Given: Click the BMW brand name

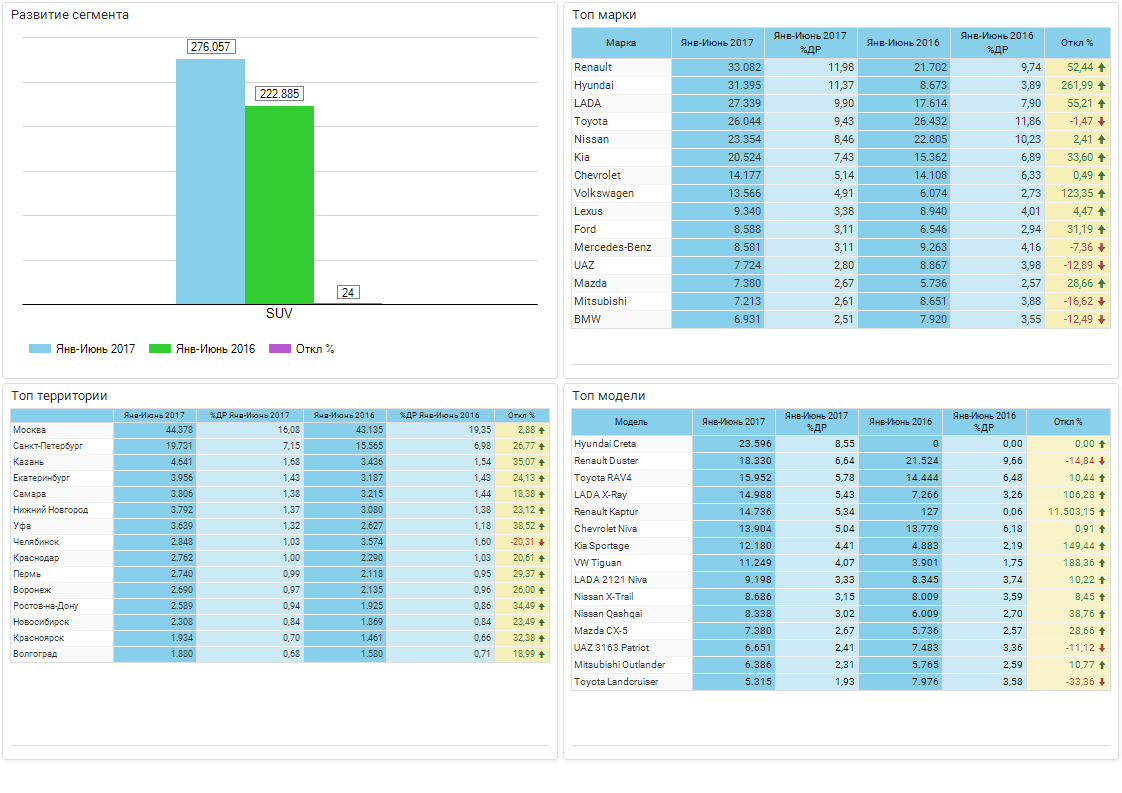Looking at the screenshot, I should pos(587,319).
